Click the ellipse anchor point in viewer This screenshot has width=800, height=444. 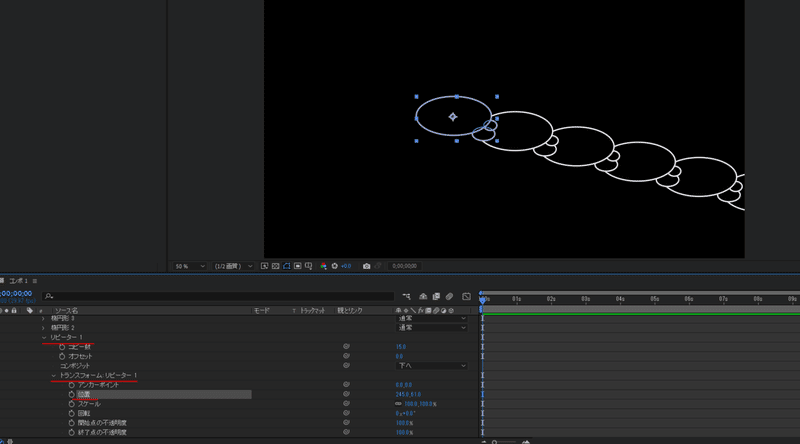(x=453, y=117)
